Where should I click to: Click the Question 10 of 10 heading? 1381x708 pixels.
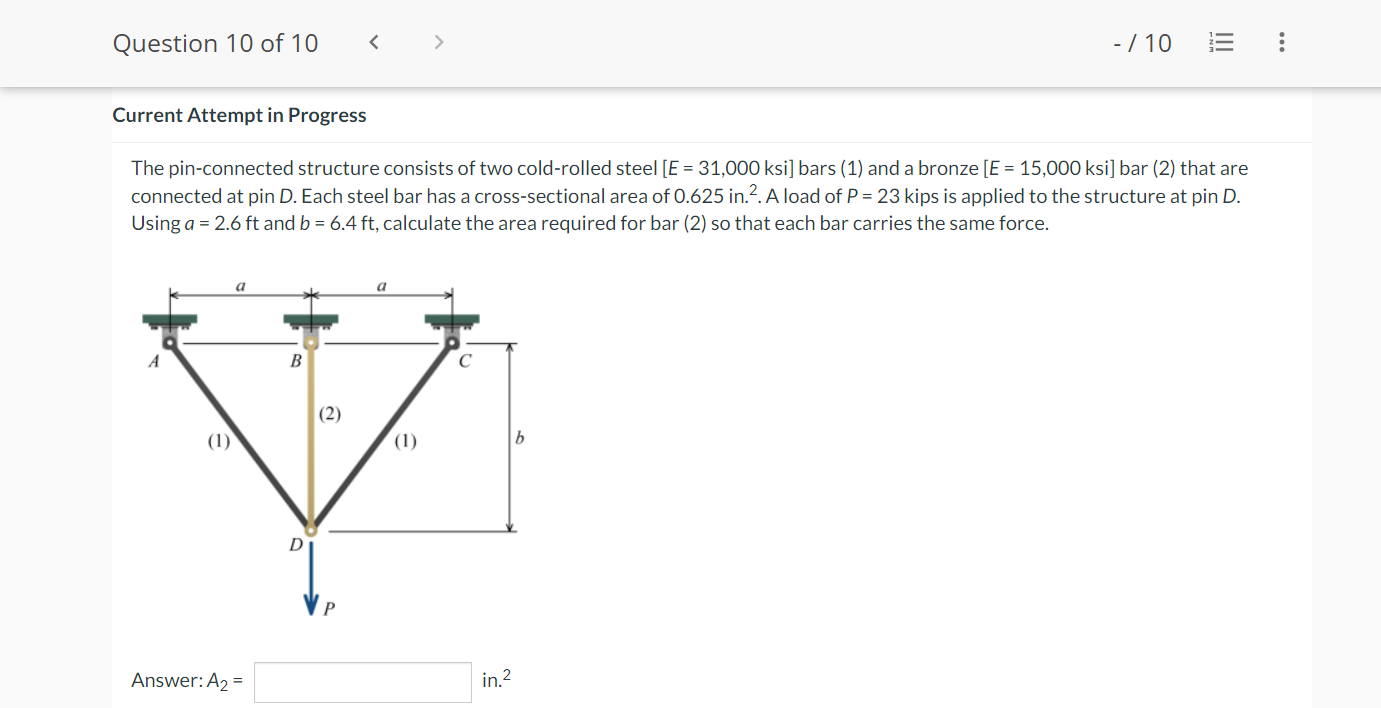coord(215,43)
